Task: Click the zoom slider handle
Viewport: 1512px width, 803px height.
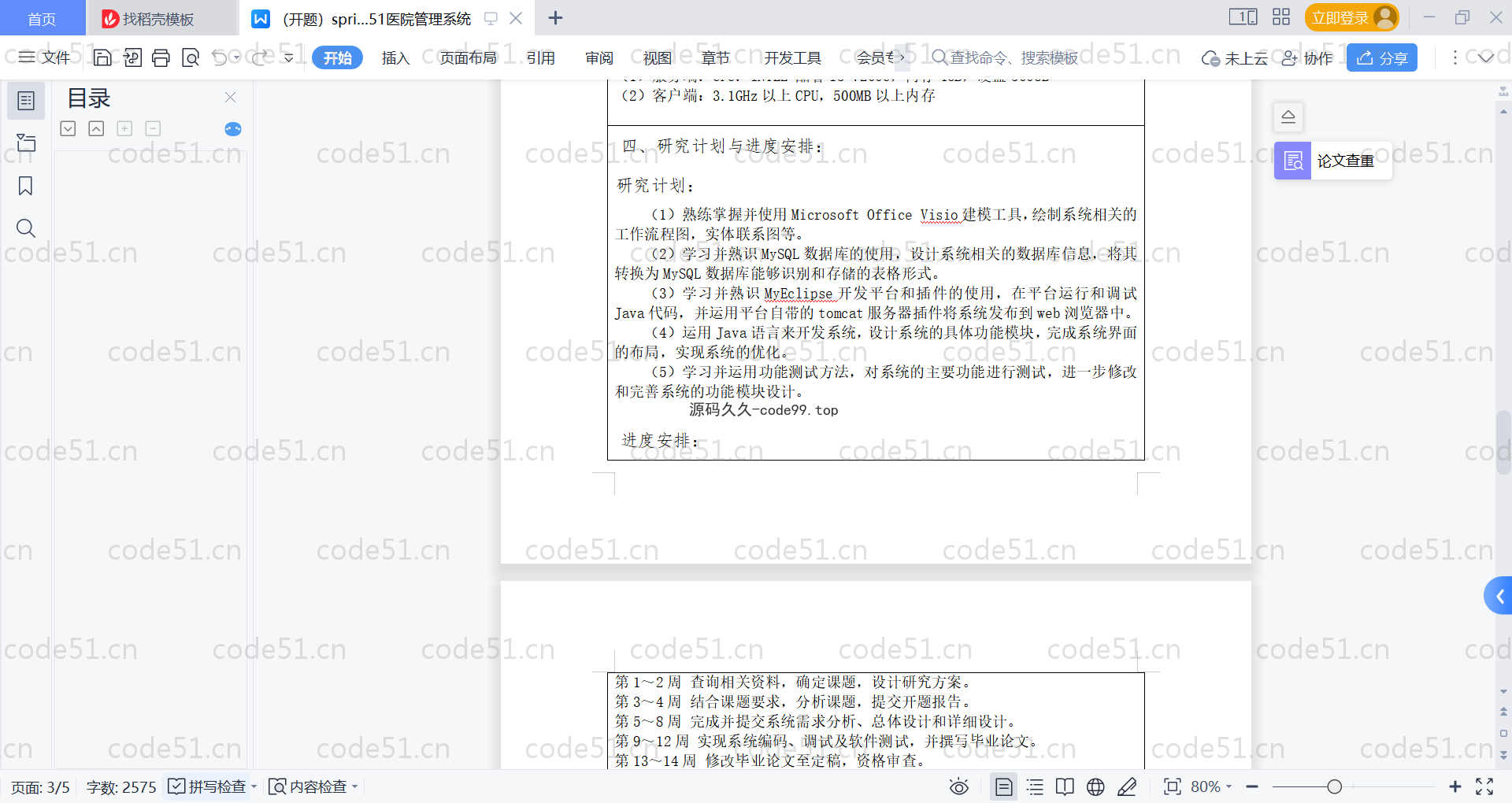Action: [1334, 786]
